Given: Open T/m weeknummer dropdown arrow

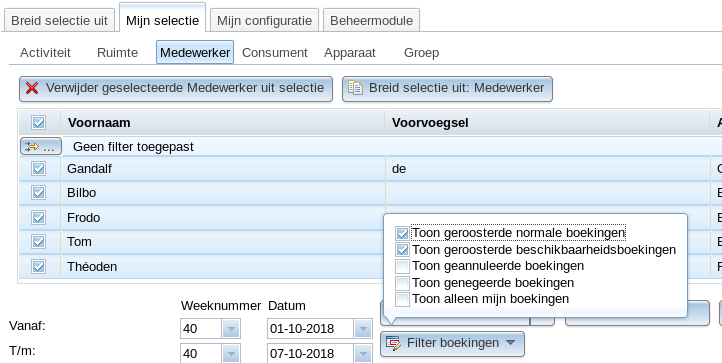Looking at the screenshot, I should 231,354.
